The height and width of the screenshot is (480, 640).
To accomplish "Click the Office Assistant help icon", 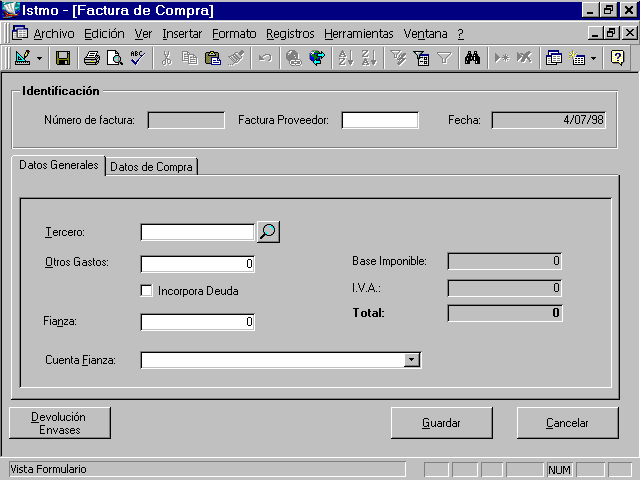I will (x=617, y=58).
